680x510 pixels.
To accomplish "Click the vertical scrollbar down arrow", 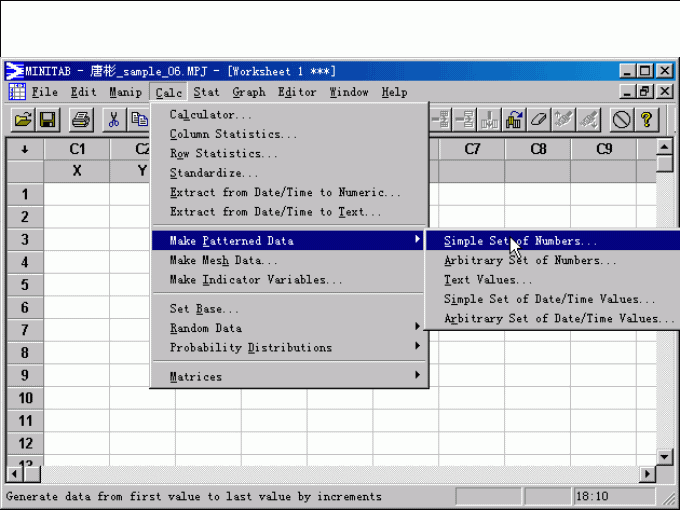I will click(x=665, y=453).
